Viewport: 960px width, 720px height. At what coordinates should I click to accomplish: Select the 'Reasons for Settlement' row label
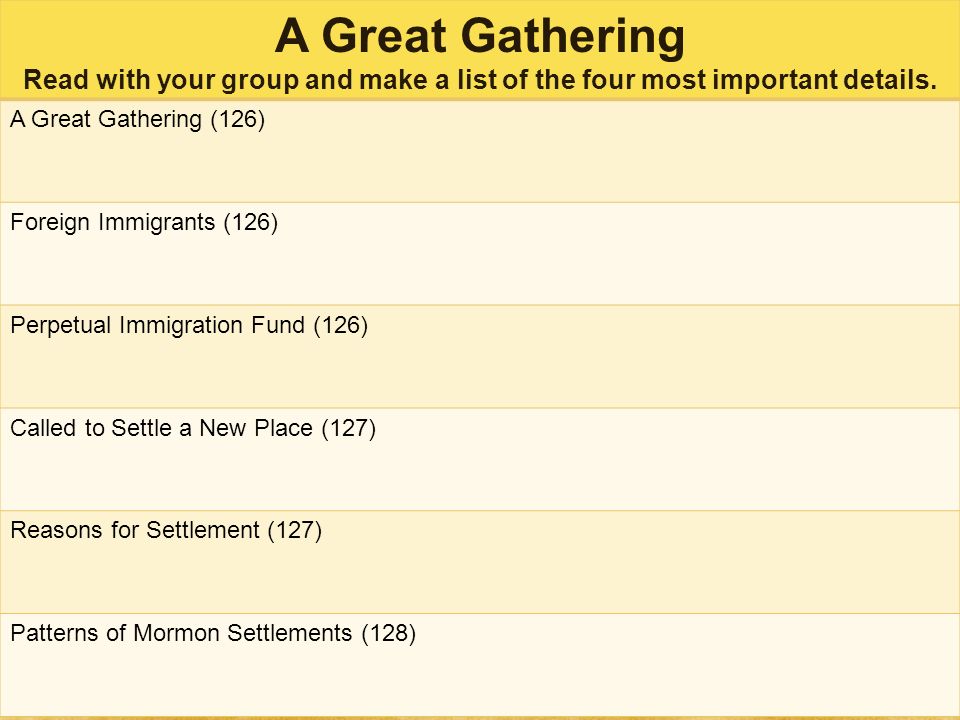[x=135, y=530]
